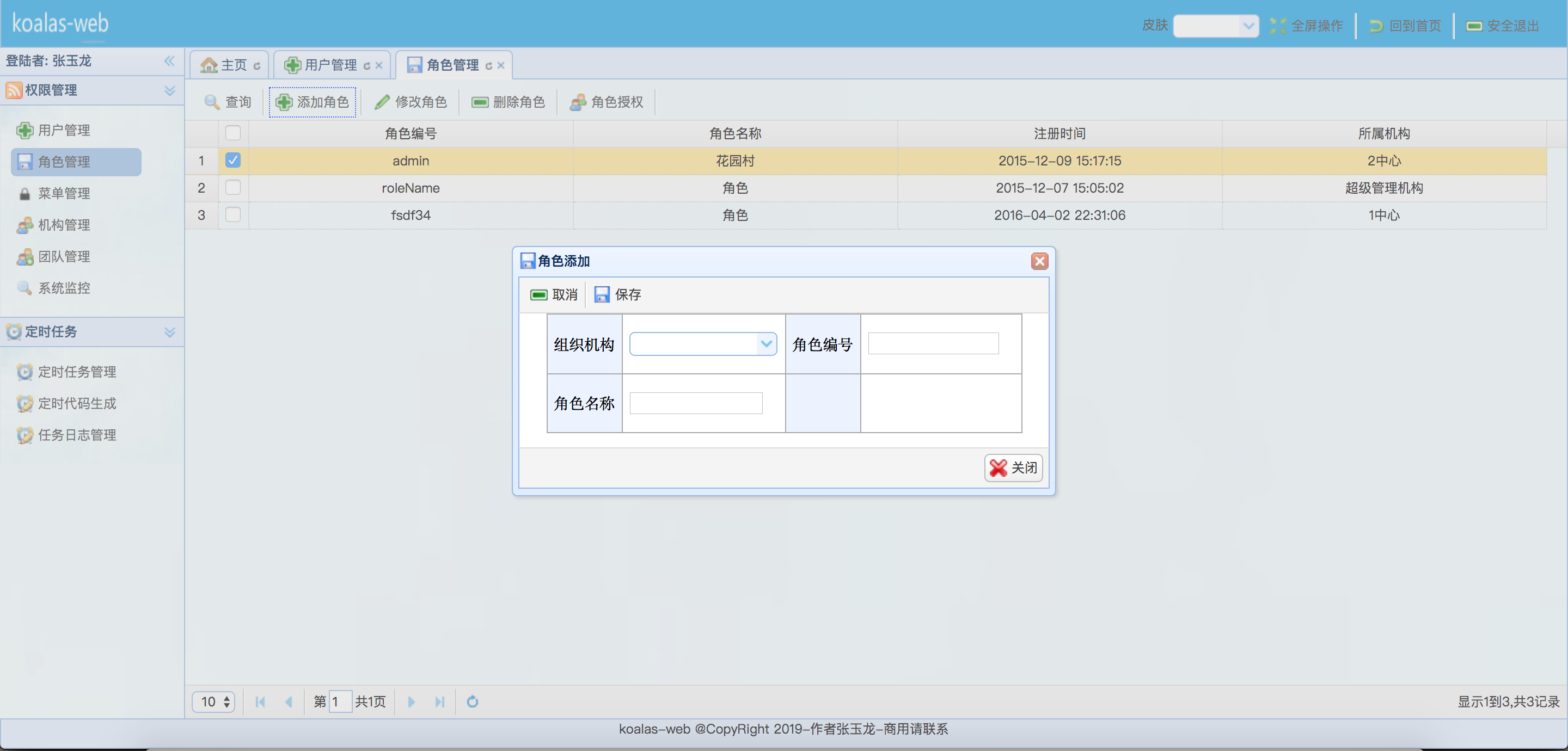
Task: Select 角色管理 in the sidebar
Action: click(x=76, y=162)
